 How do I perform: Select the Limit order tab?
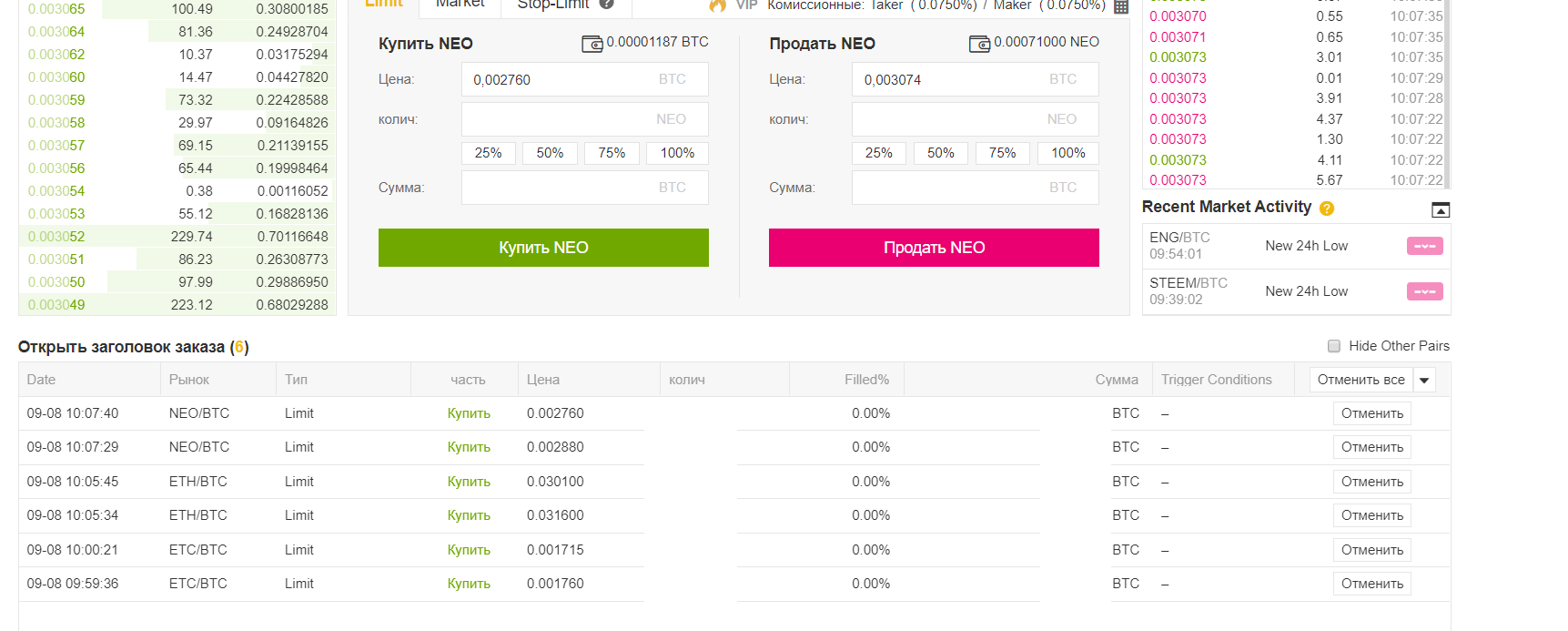(x=383, y=4)
